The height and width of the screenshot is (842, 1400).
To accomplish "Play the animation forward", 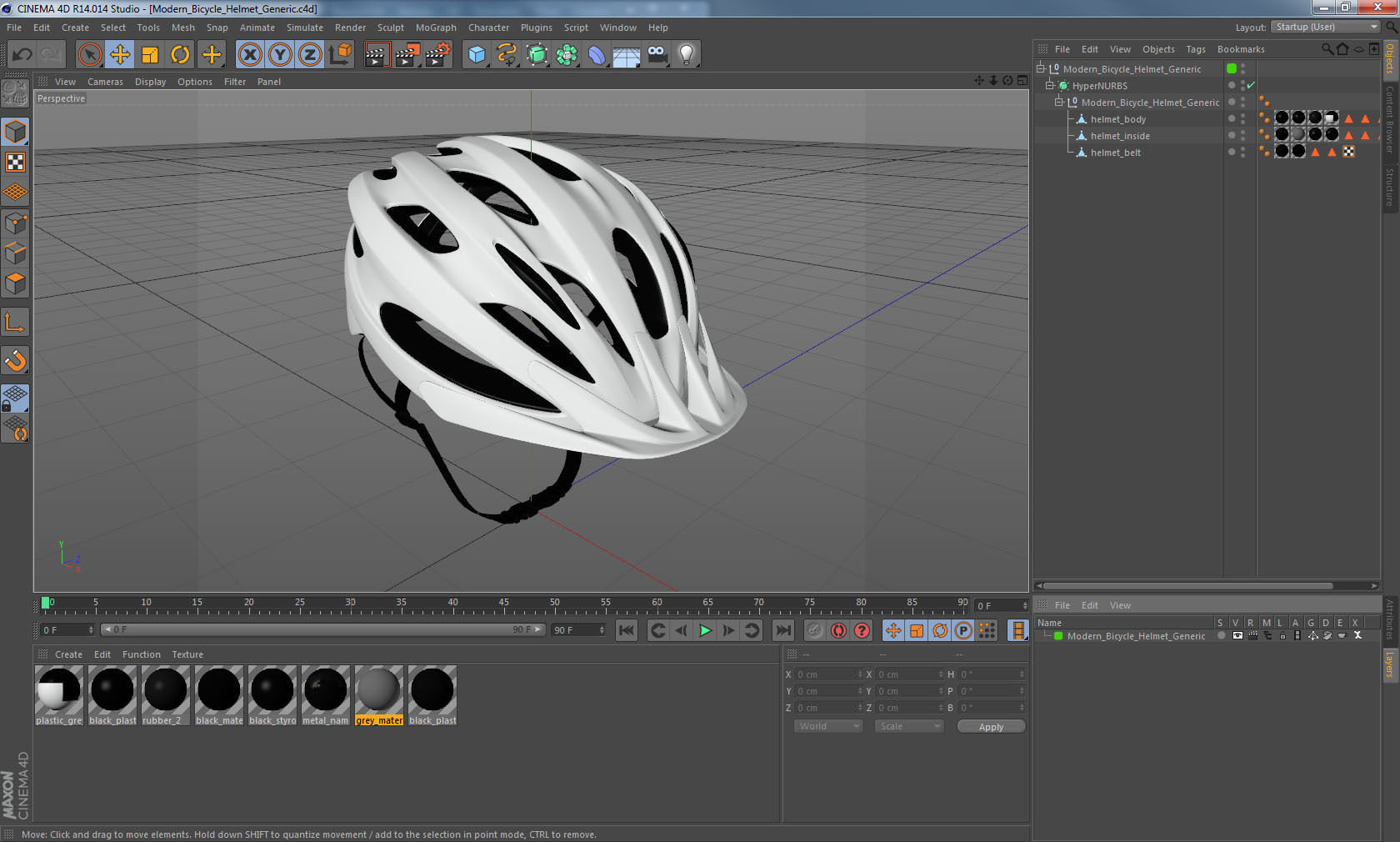I will click(705, 630).
